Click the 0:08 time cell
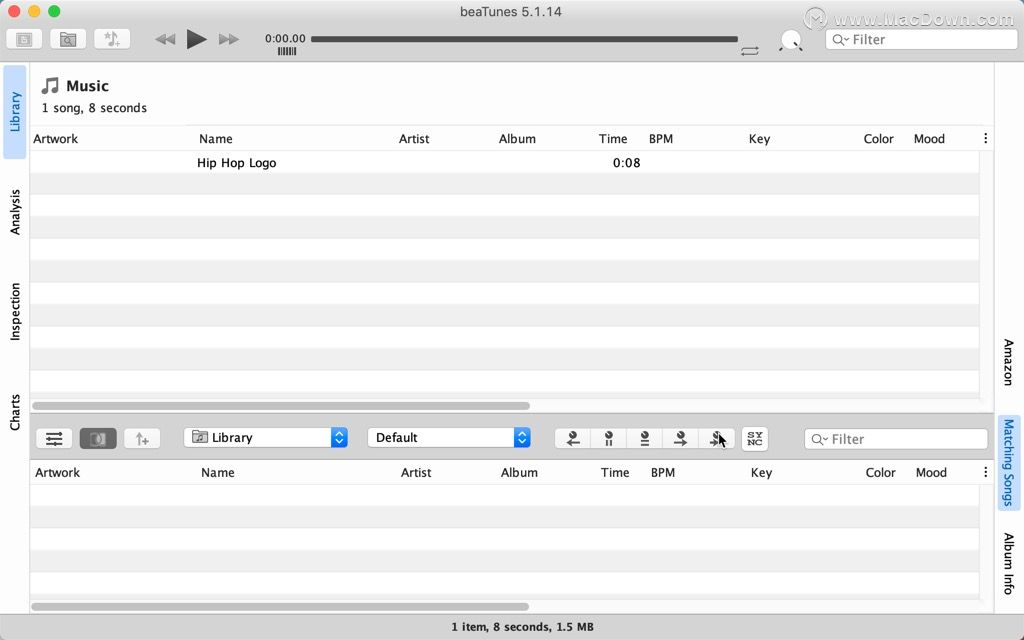 (626, 163)
